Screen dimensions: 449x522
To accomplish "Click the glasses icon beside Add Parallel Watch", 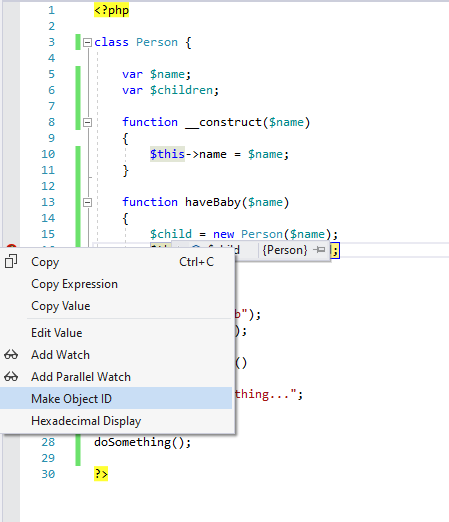I will [x=11, y=377].
